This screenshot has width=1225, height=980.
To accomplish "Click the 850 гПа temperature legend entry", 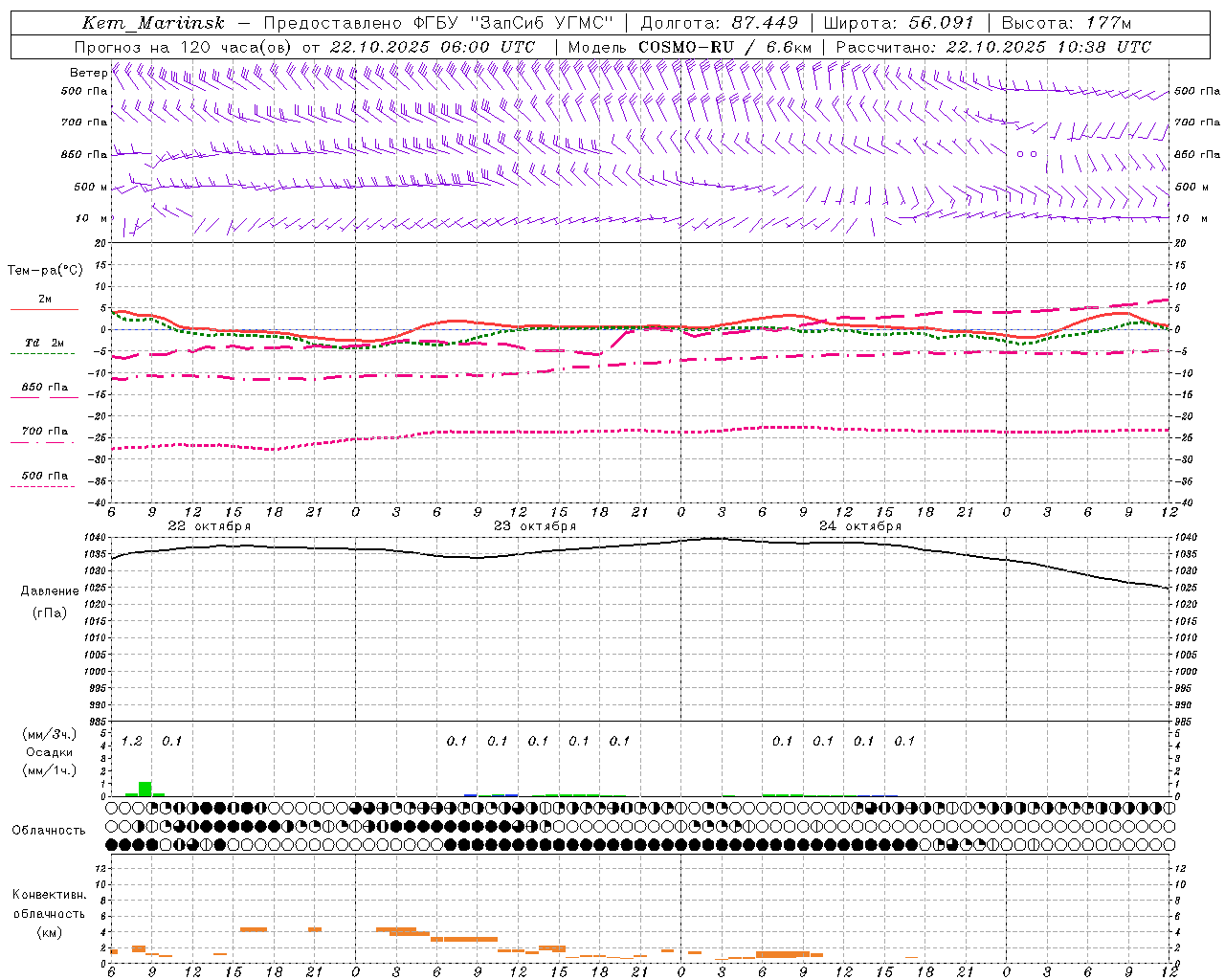I will pos(45,388).
